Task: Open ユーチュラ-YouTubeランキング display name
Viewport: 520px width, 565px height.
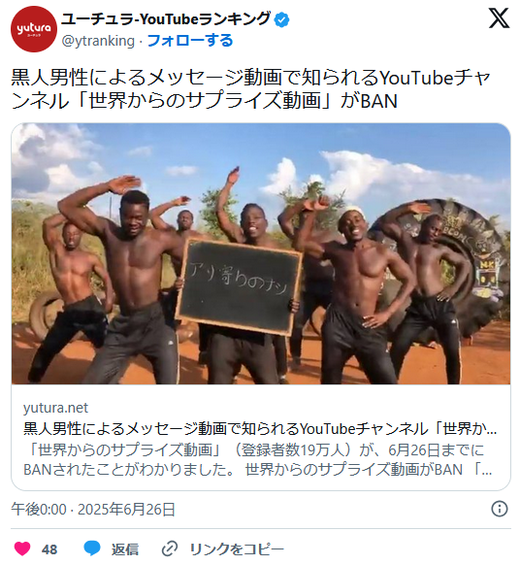Action: pos(166,19)
